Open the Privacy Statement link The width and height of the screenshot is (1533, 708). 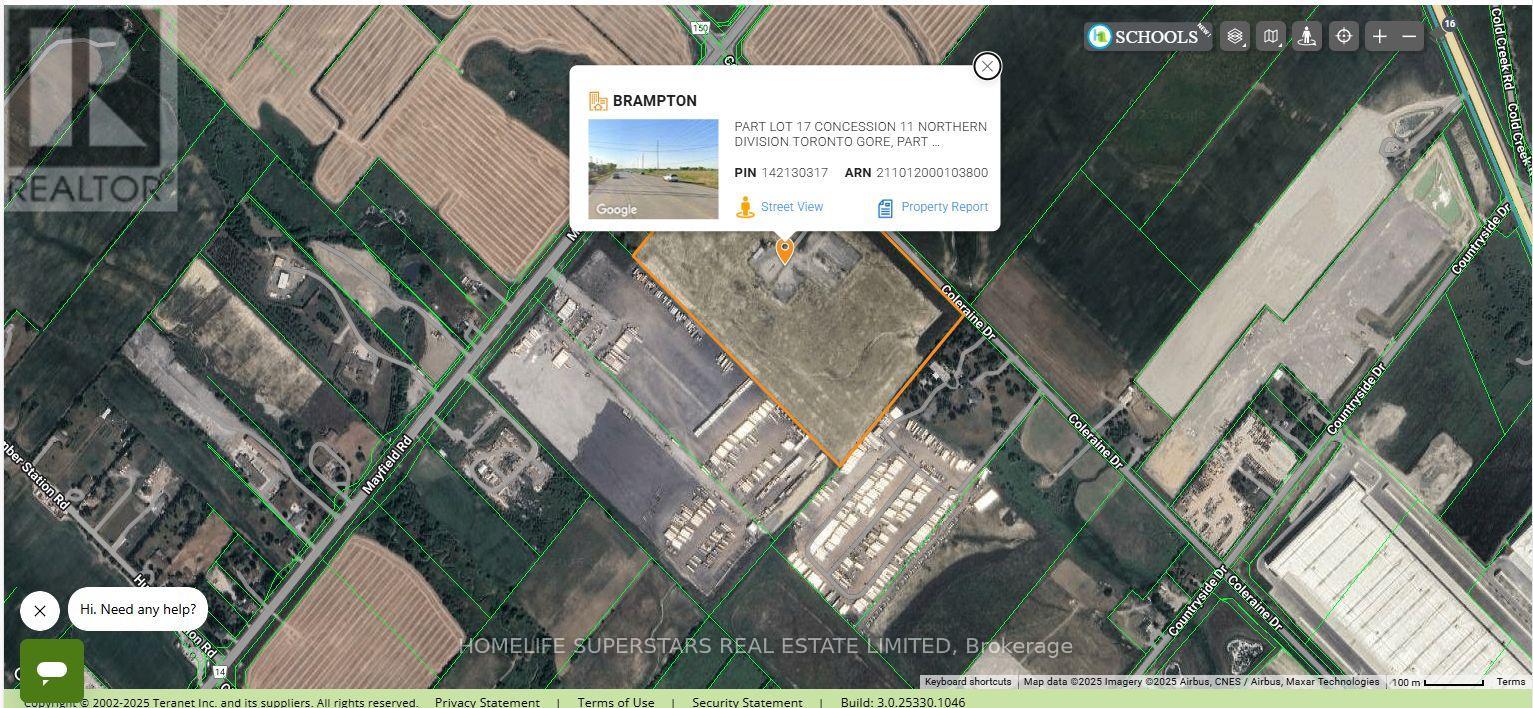pyautogui.click(x=487, y=702)
